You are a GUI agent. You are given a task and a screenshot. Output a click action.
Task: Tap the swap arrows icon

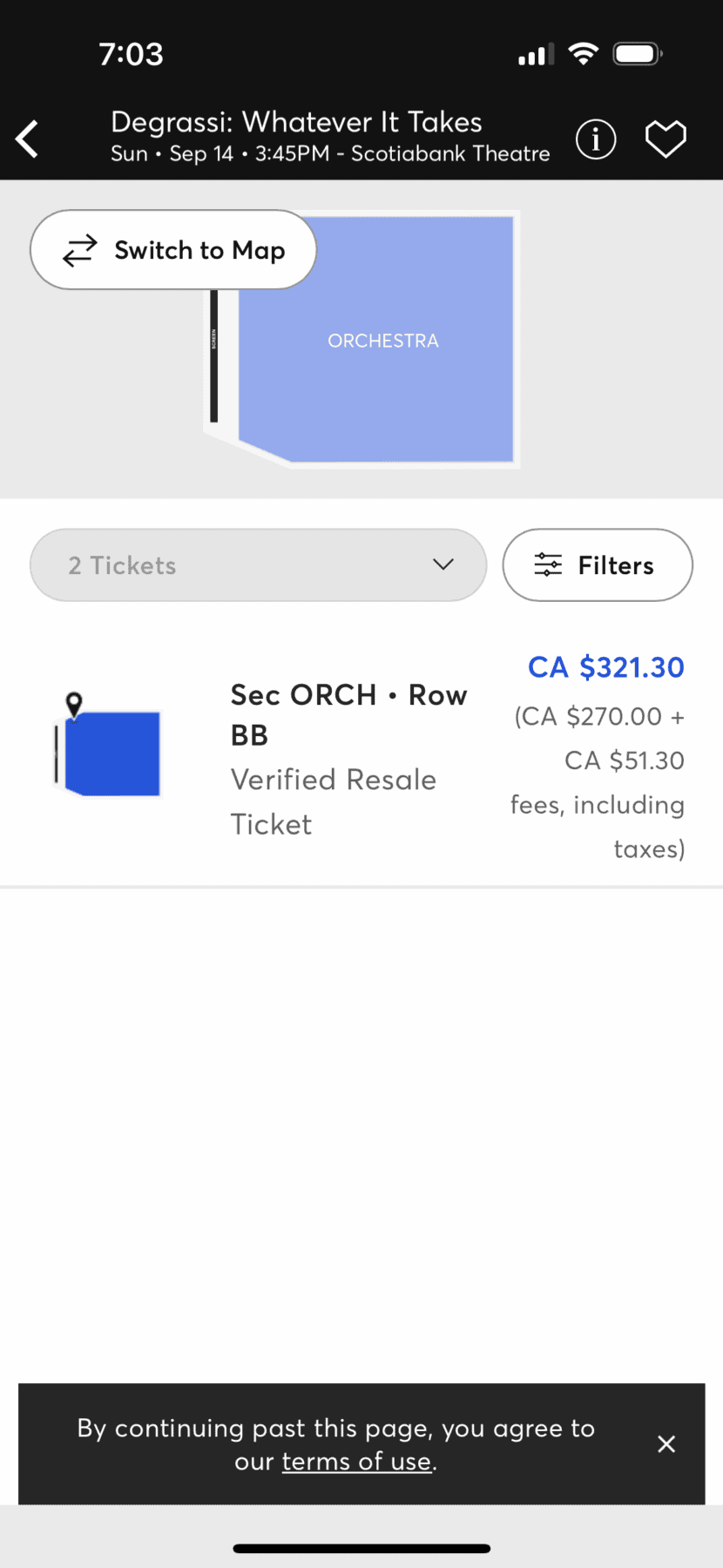pyautogui.click(x=79, y=251)
